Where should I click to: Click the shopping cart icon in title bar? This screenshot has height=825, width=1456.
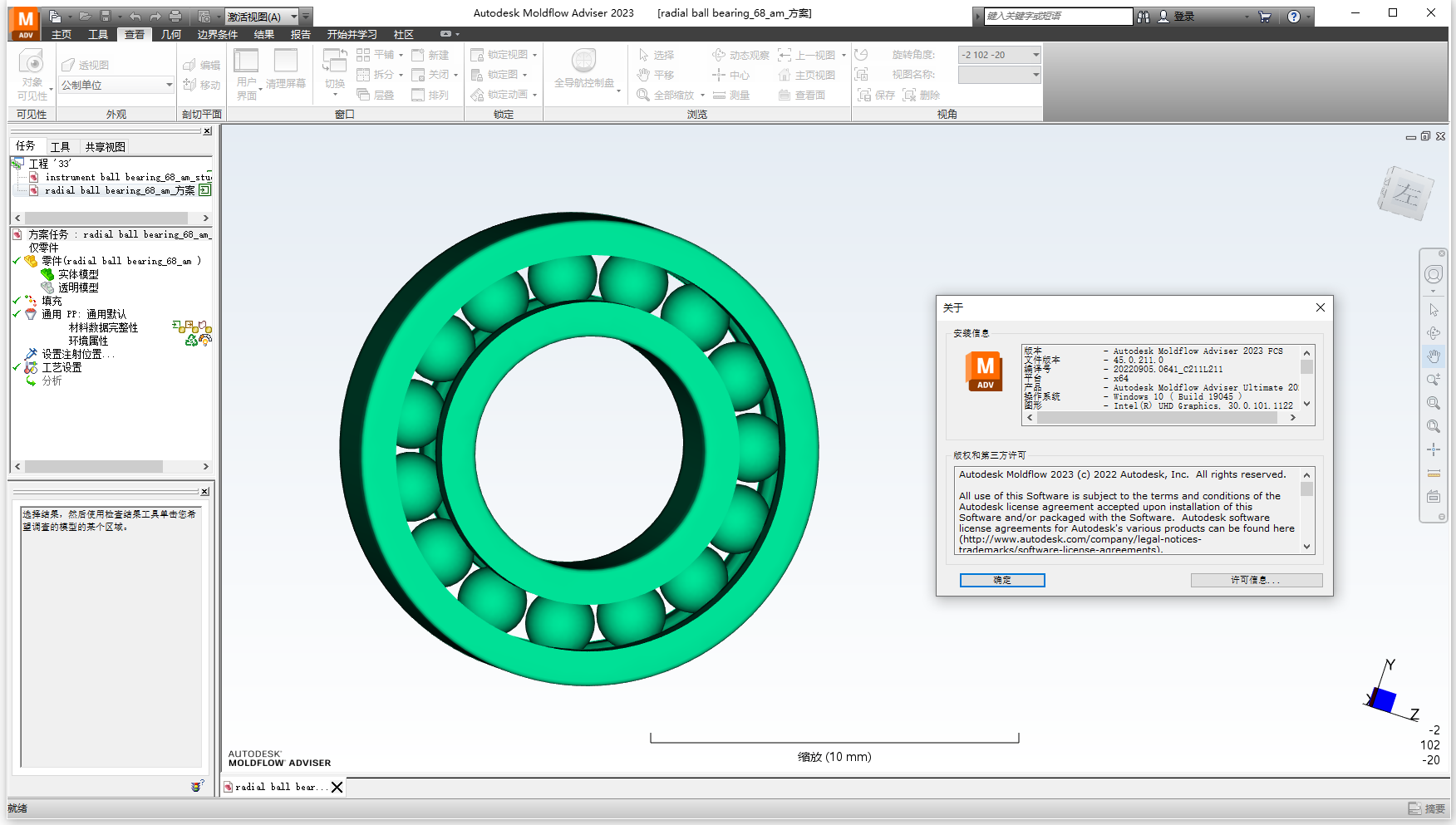pos(1265,16)
